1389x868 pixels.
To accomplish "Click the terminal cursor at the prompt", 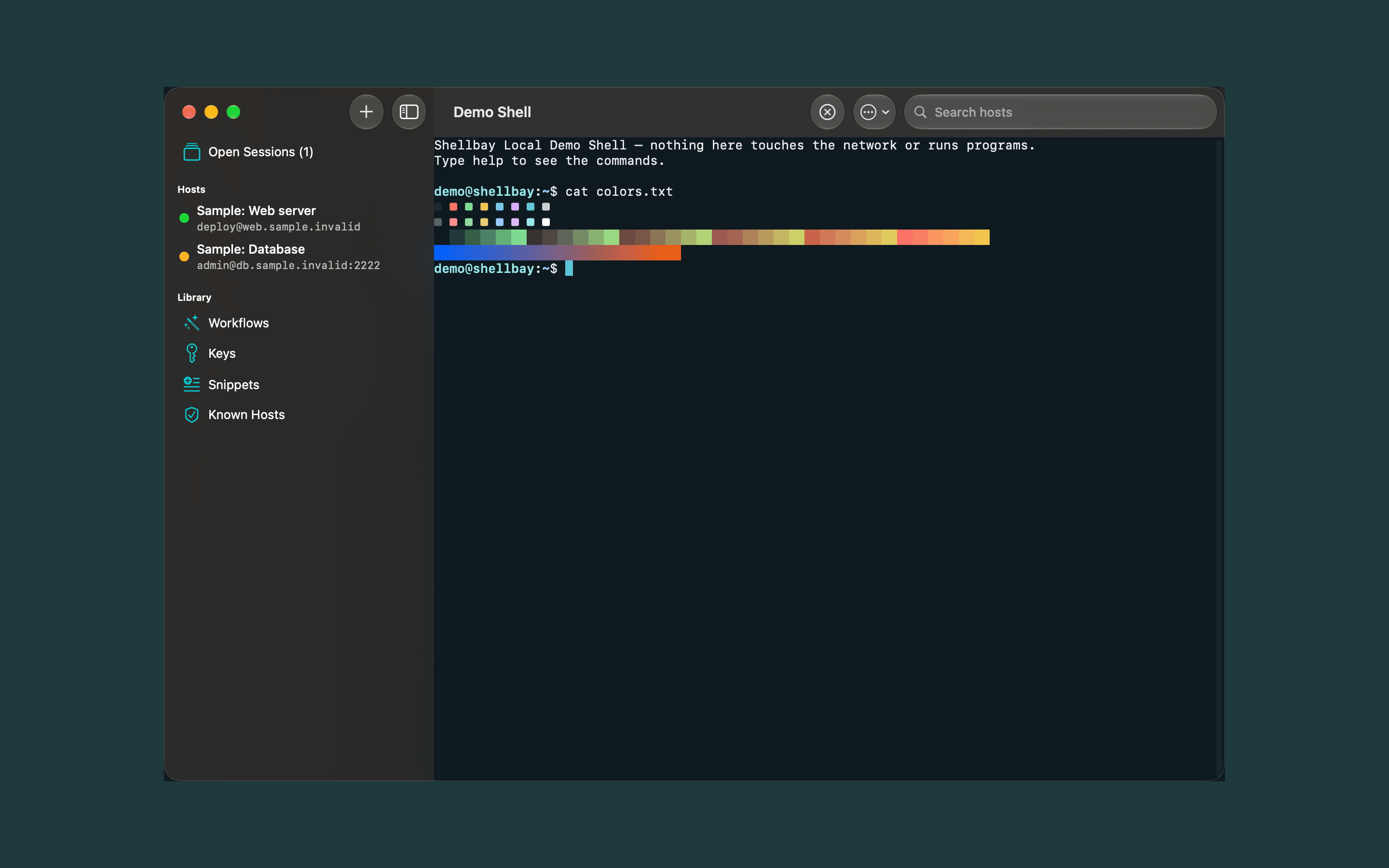I will click(569, 269).
